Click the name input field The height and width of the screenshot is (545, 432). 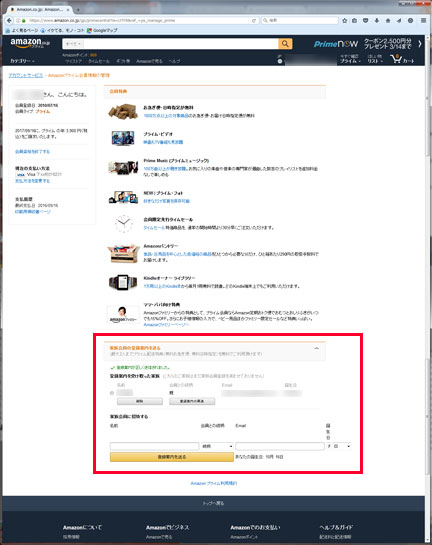(155, 446)
